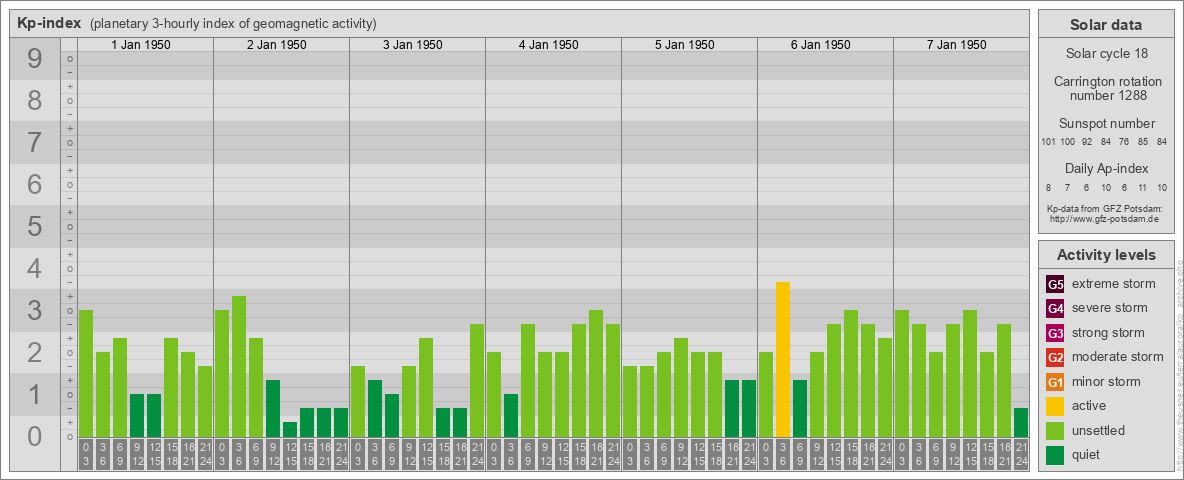Click the 'Solar data' panel heading

click(x=1105, y=25)
